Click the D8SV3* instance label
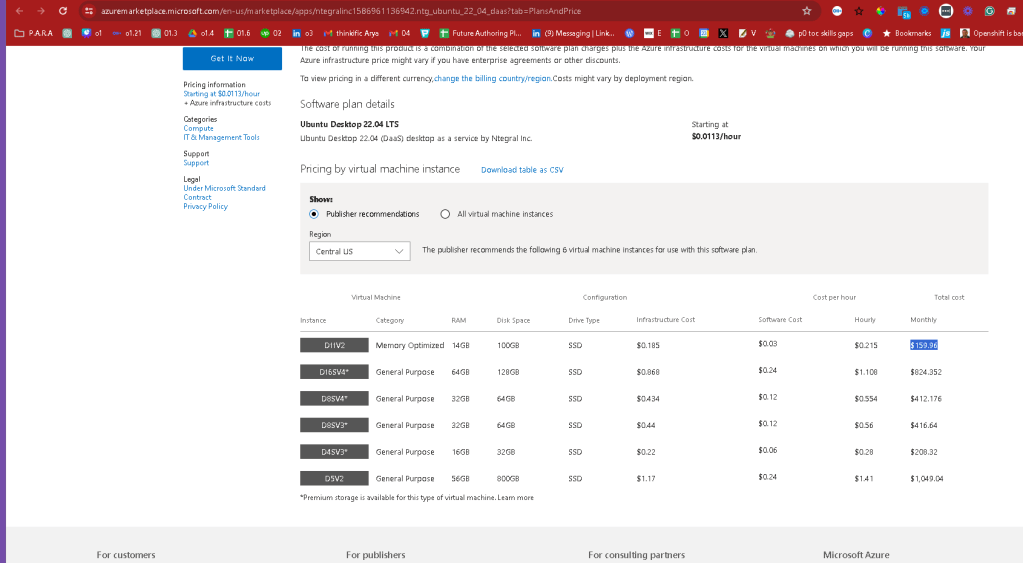The image size is (1023, 563). (x=334, y=425)
